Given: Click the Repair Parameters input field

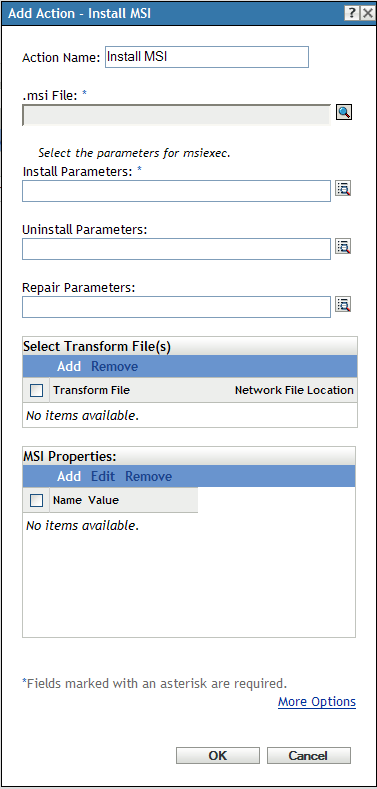Looking at the screenshot, I should point(177,307).
